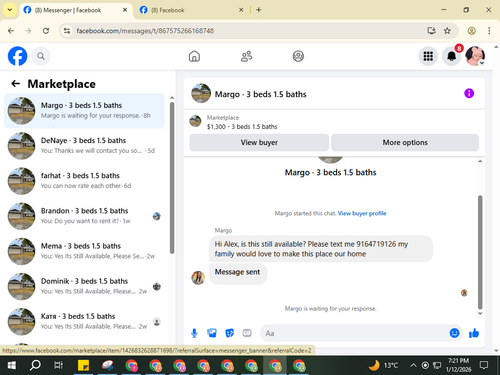Click the Margo avatar in chat header
The width and height of the screenshot is (500, 375).
(201, 93)
